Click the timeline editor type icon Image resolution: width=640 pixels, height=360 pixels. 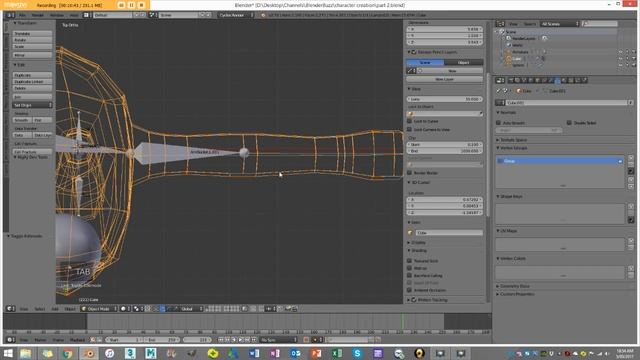[x=11, y=340]
